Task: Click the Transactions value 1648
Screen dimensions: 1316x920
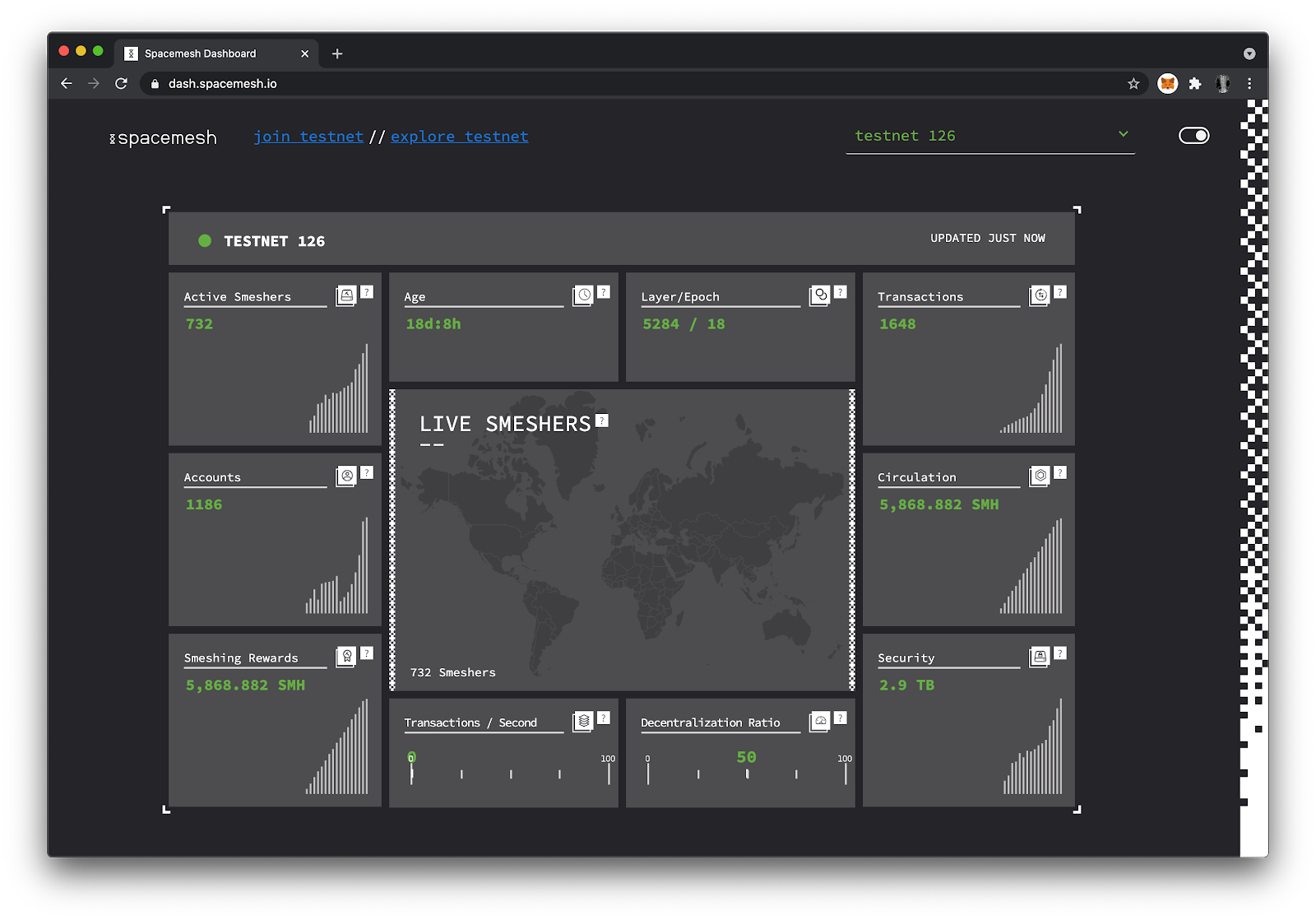Action: 897,324
